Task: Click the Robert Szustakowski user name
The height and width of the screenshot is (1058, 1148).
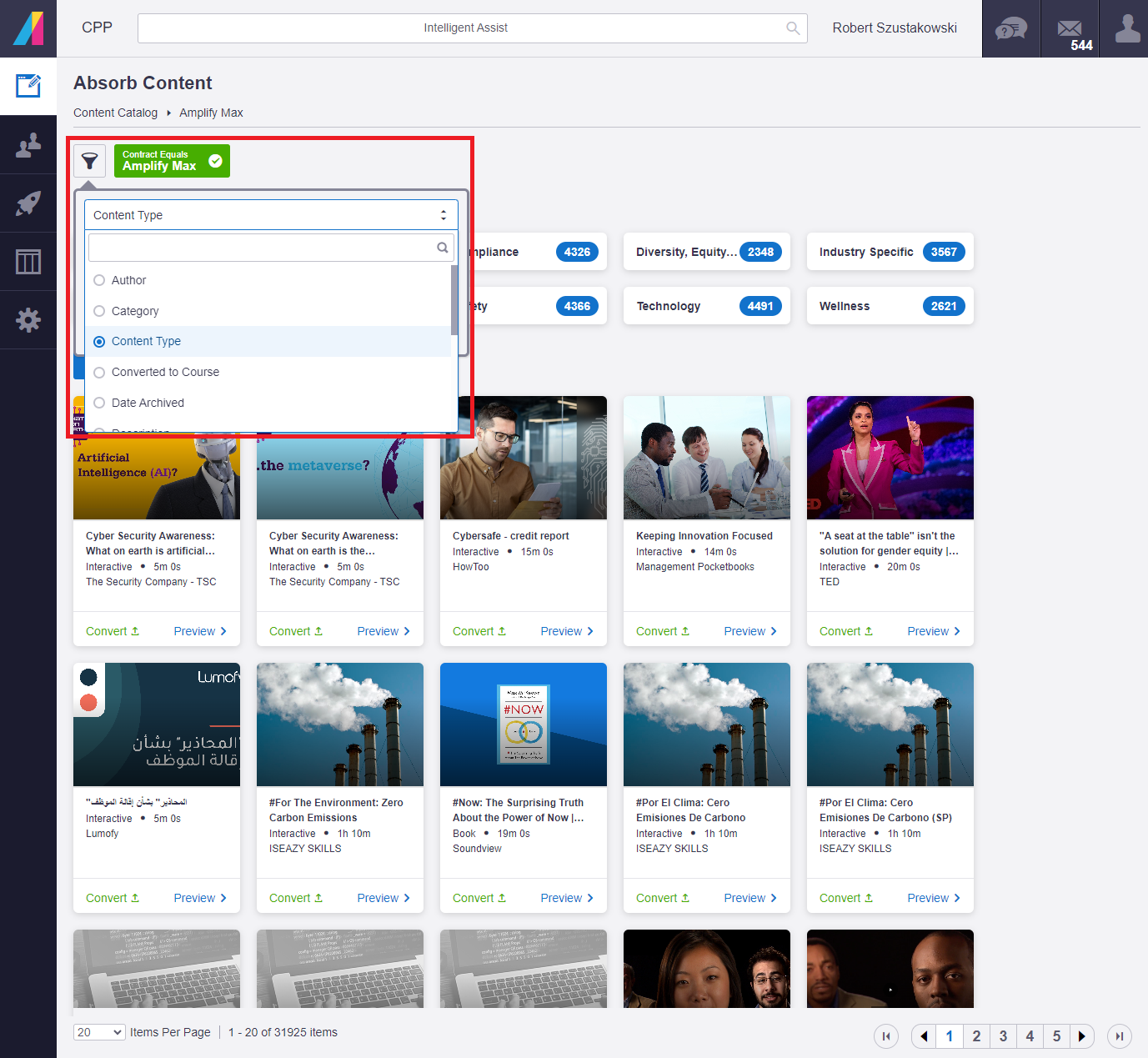Action: (x=895, y=28)
